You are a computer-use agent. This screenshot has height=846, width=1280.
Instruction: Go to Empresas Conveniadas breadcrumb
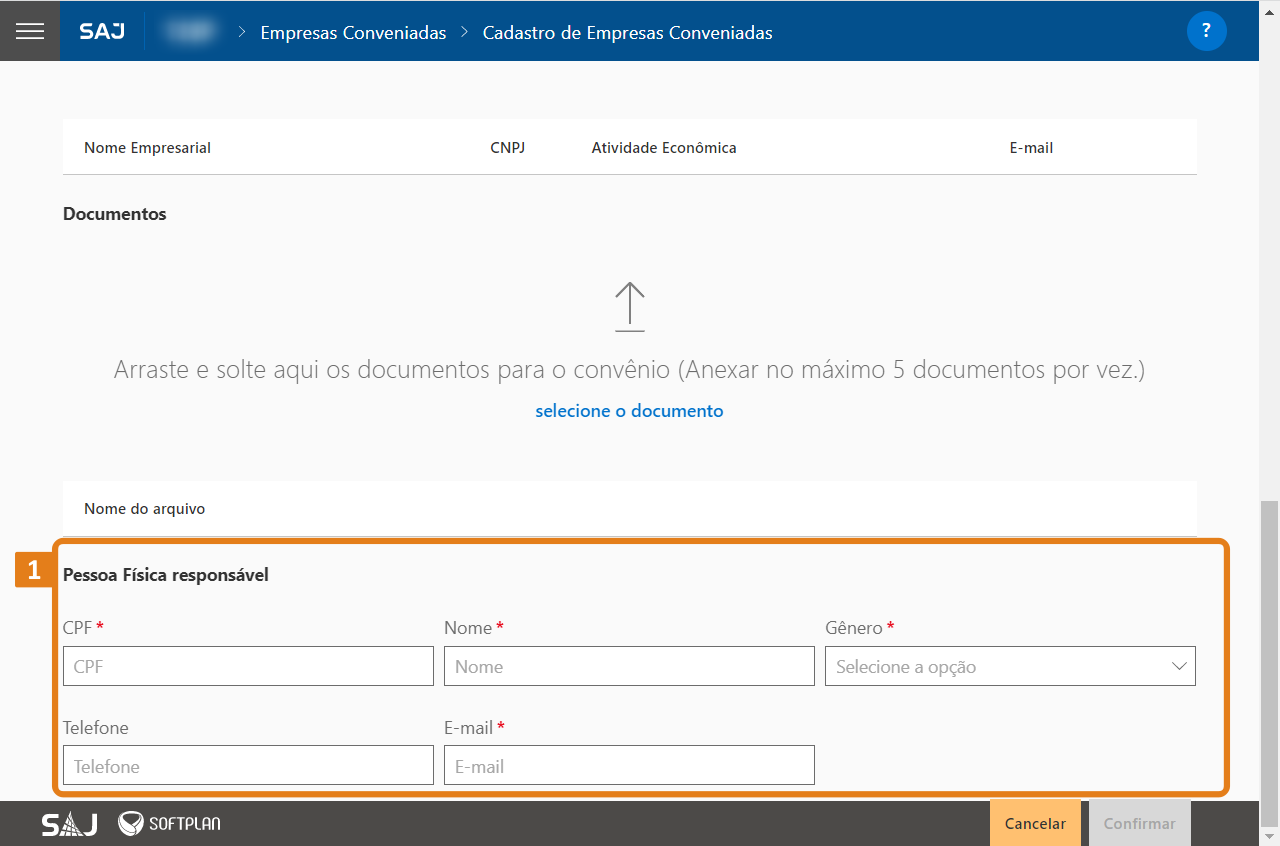353,33
